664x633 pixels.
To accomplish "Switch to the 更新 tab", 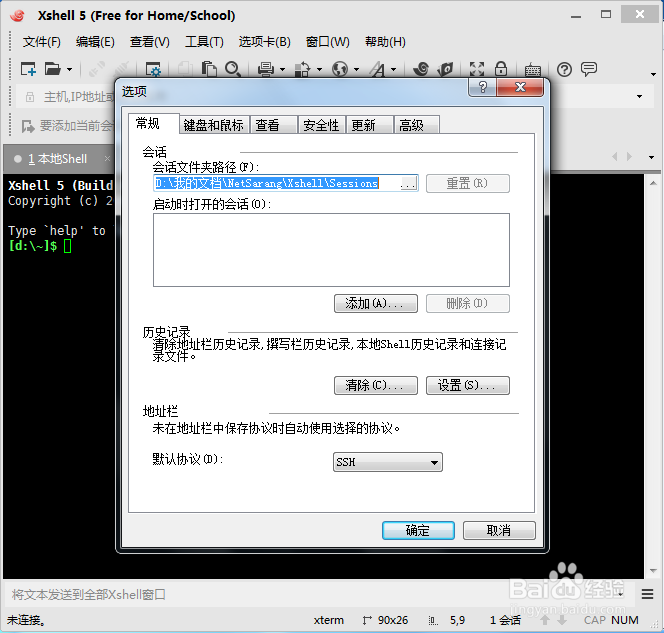I will (369, 125).
